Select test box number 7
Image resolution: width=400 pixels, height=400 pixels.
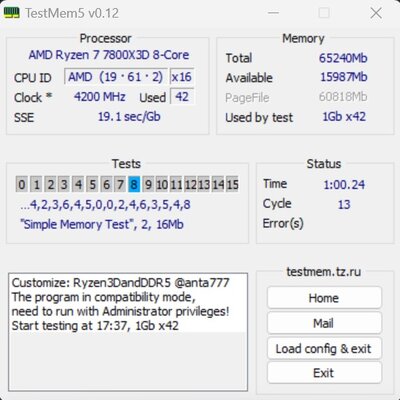120,184
